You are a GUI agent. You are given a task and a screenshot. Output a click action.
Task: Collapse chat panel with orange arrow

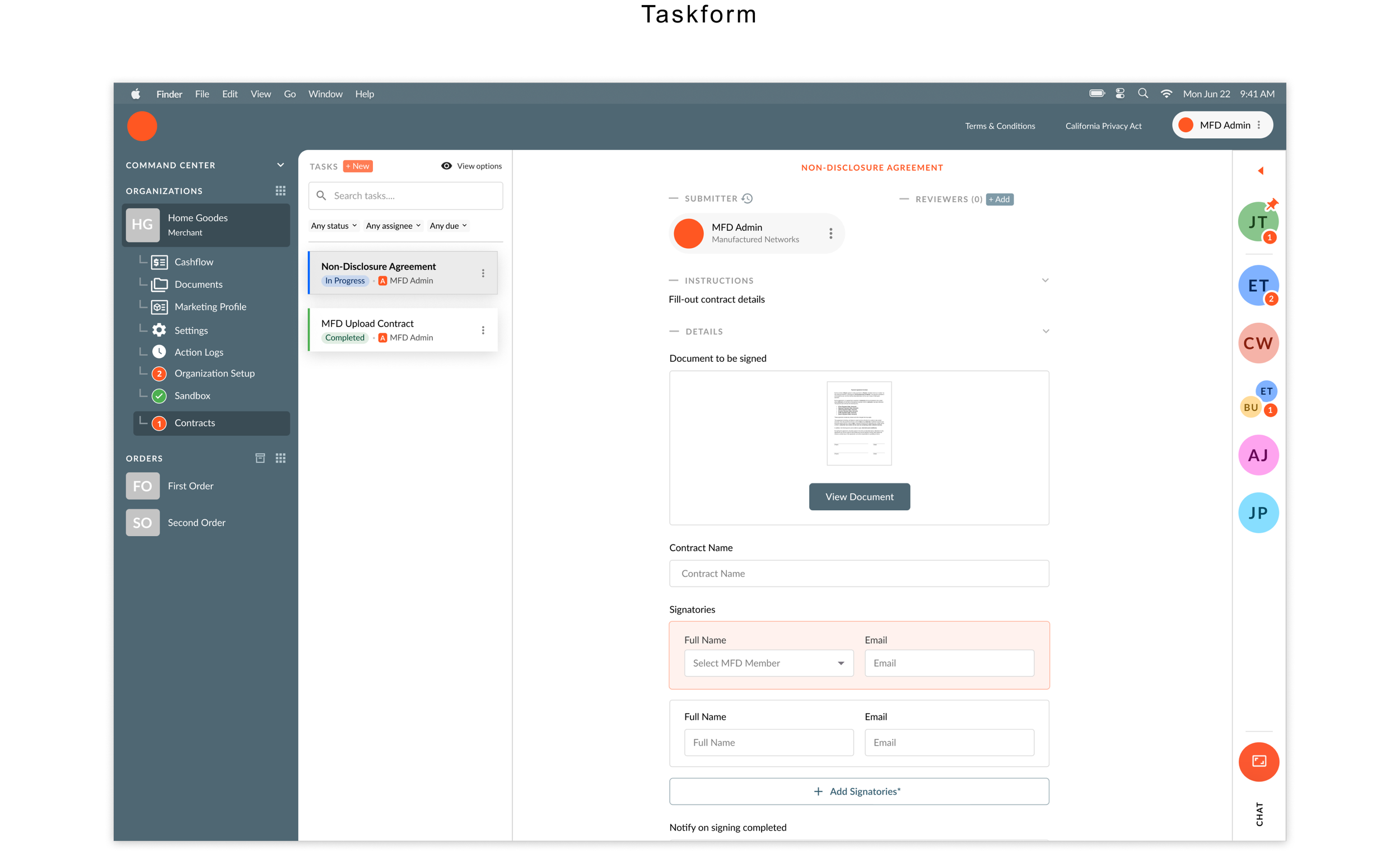[1260, 170]
